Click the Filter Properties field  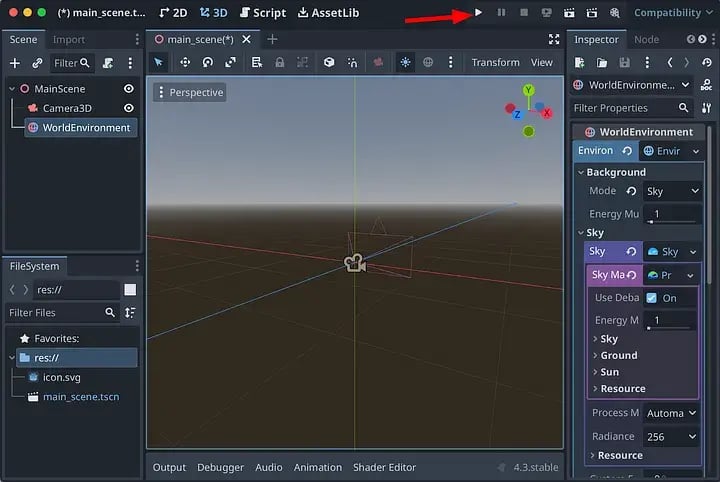(631, 108)
